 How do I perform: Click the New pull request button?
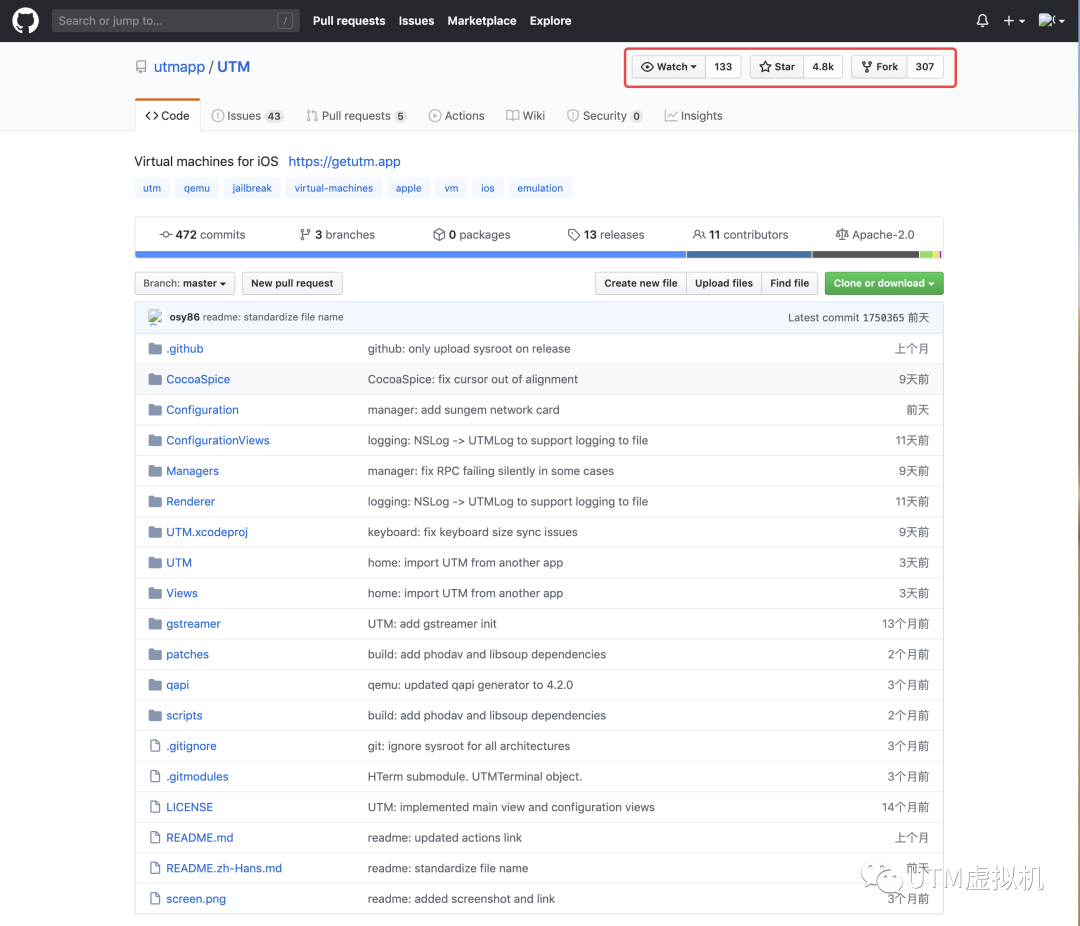coord(292,283)
